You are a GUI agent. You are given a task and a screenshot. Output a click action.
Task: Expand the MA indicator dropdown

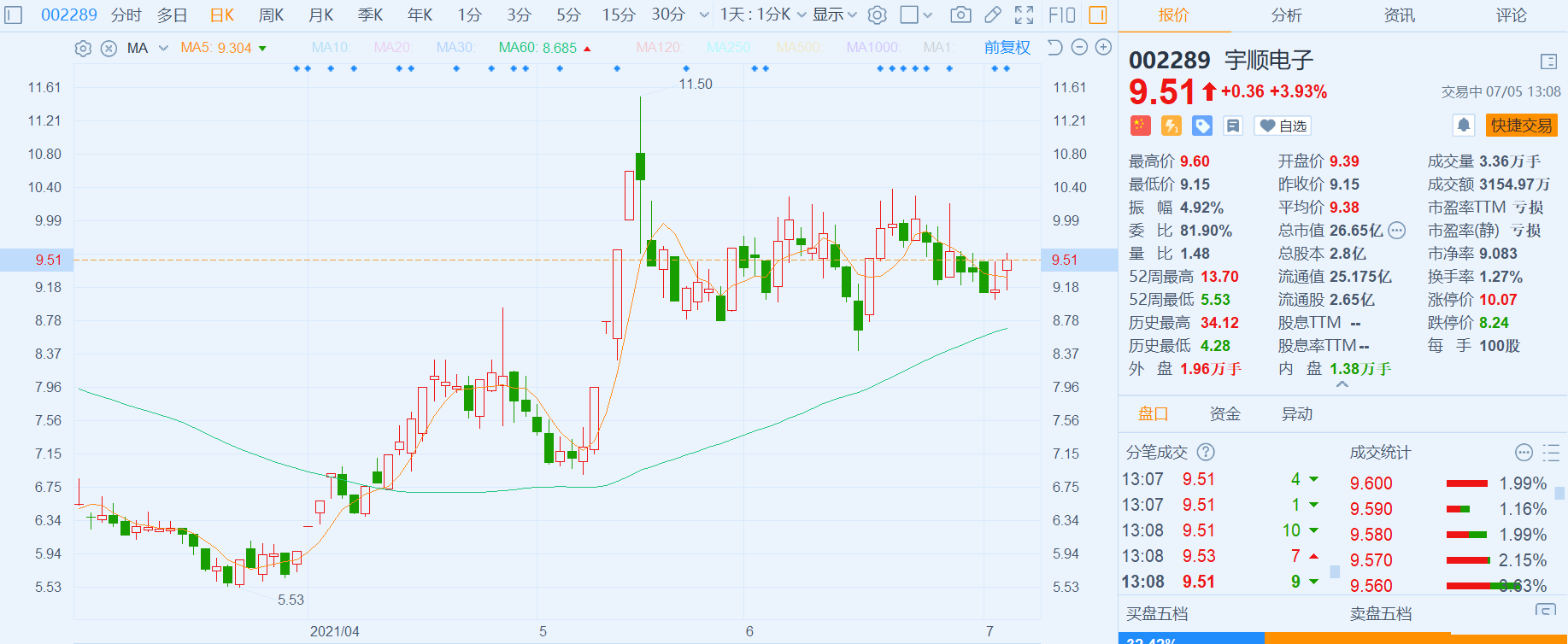[x=163, y=49]
